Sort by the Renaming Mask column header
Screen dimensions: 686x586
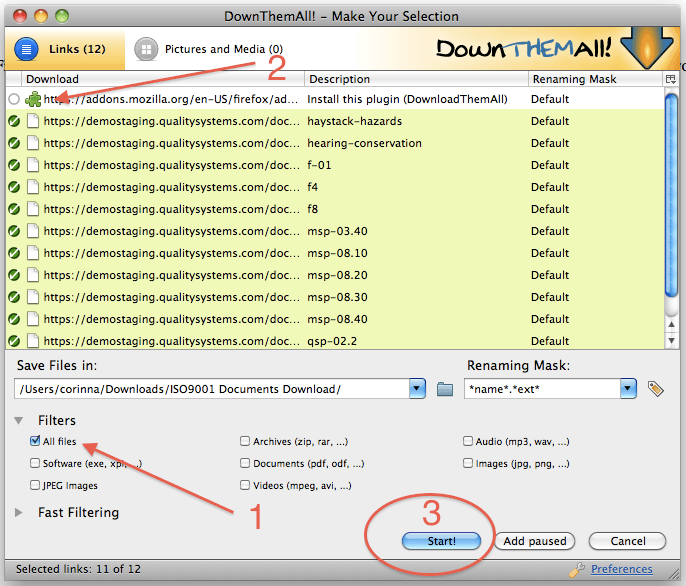595,79
